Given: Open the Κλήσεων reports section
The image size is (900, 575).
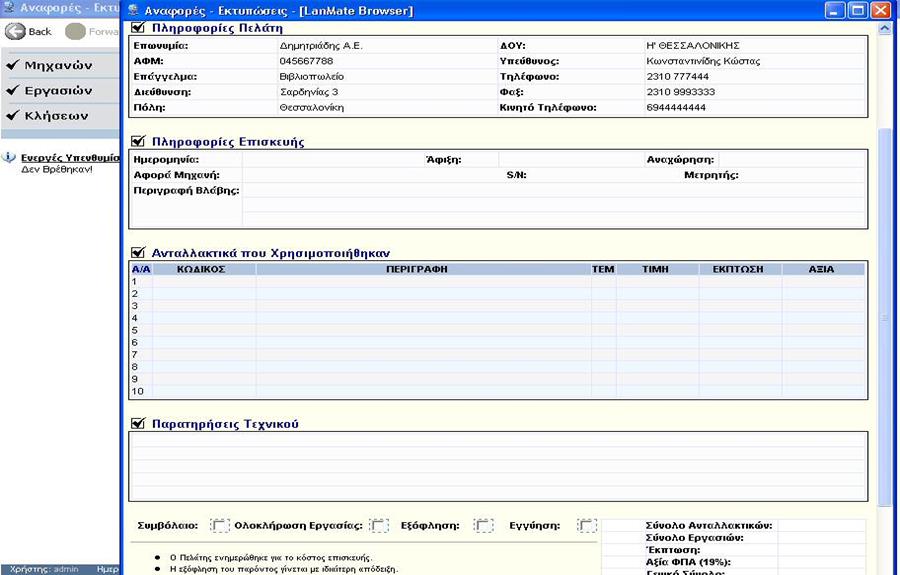Looking at the screenshot, I should click(x=56, y=116).
